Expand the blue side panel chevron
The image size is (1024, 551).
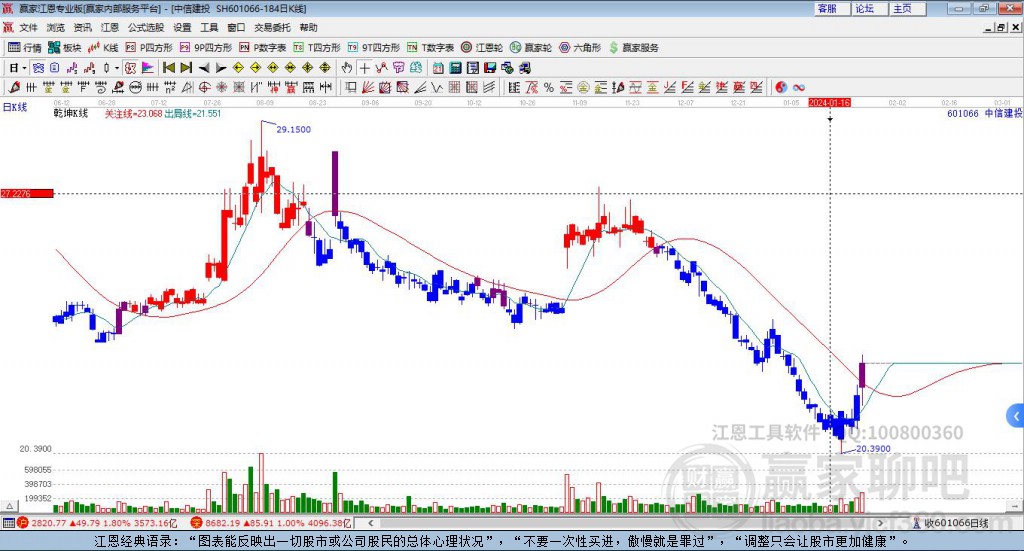click(x=1016, y=416)
